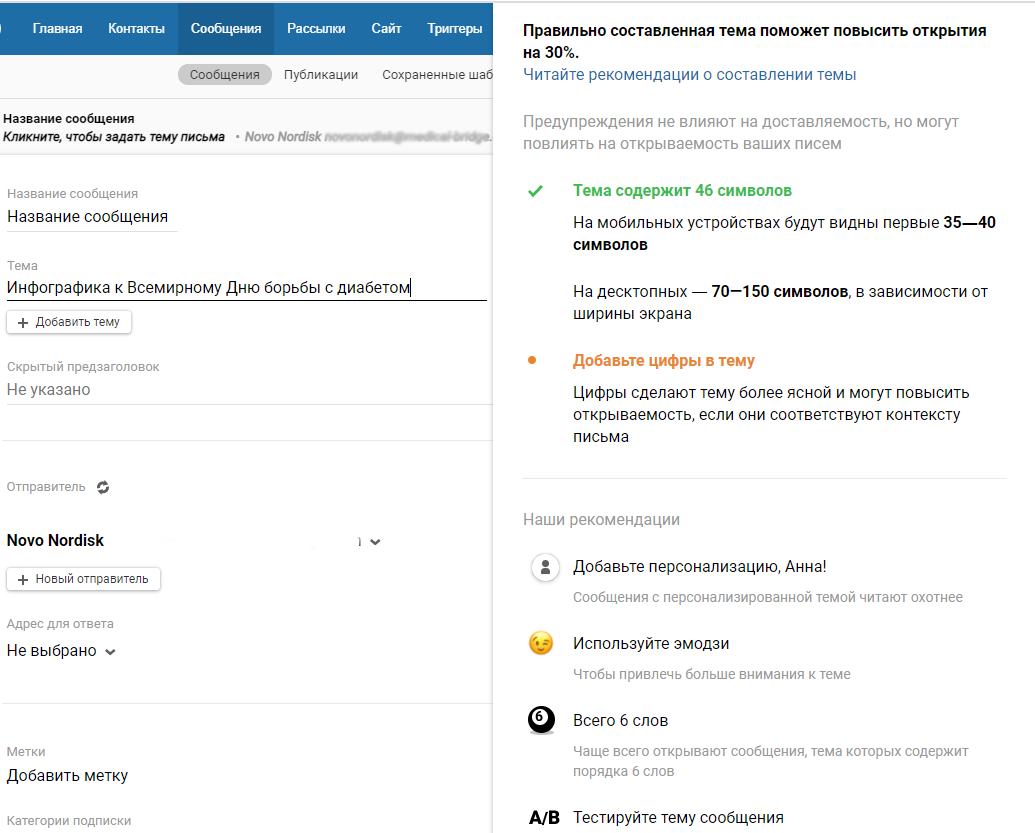Click the subject line input field
This screenshot has width=1035, height=833.
tap(245, 289)
